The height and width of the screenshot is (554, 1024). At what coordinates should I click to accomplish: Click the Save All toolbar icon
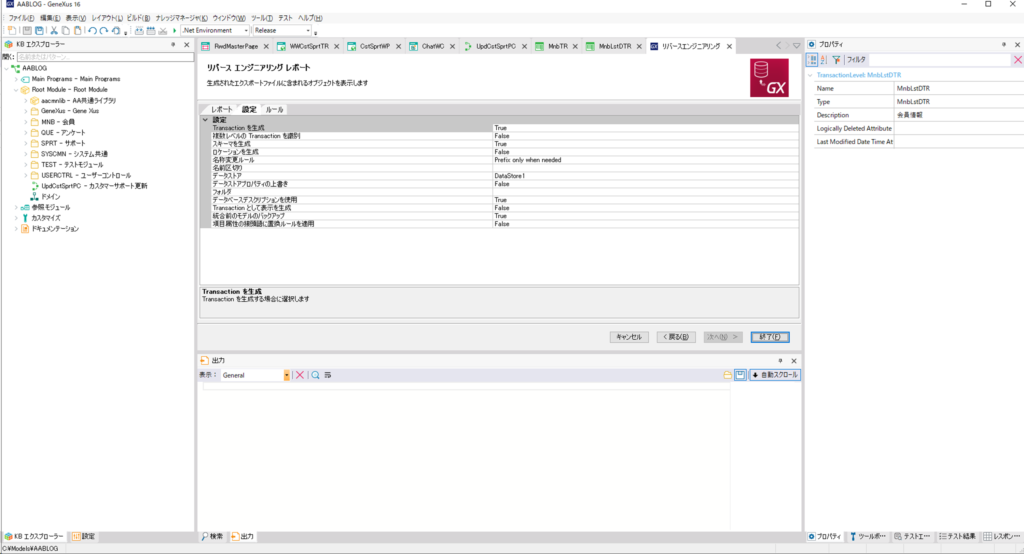(39, 31)
